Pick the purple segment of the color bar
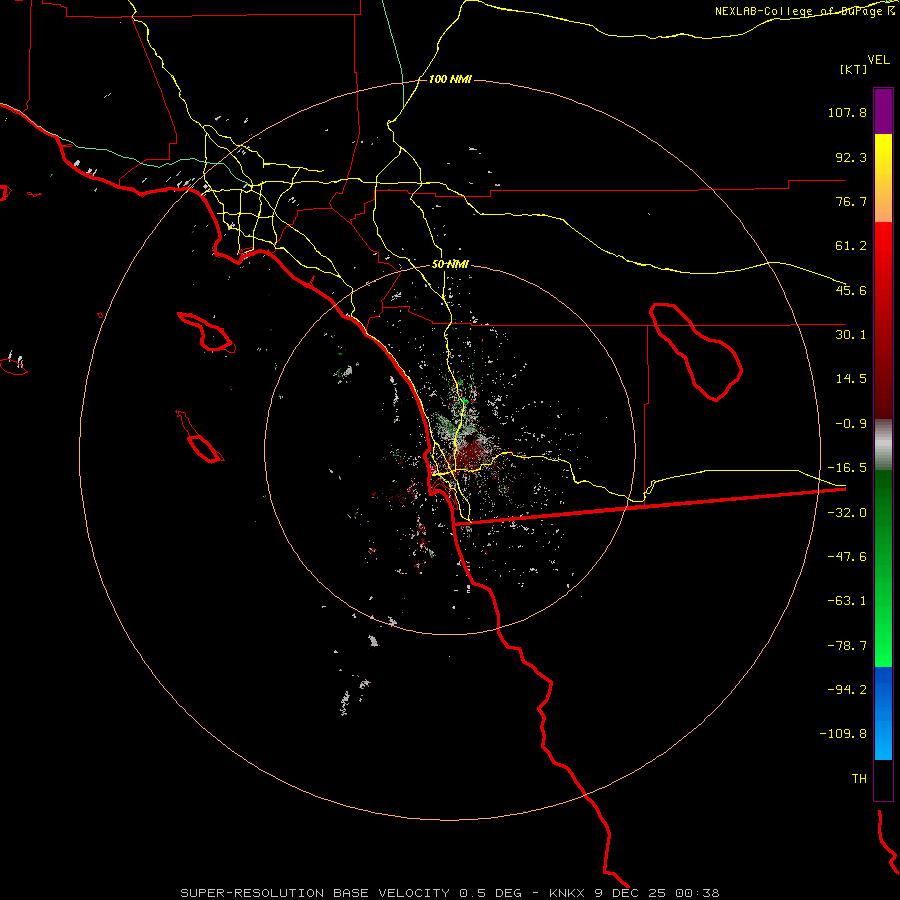The height and width of the screenshot is (900, 900). coord(883,112)
